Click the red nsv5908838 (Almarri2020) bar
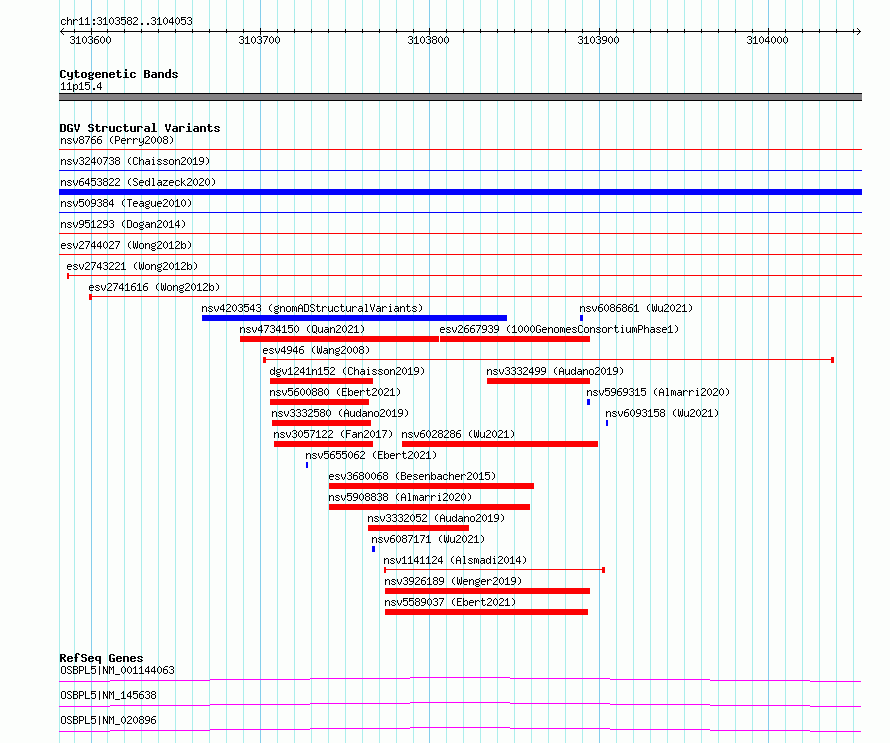The height and width of the screenshot is (743, 890). click(430, 507)
